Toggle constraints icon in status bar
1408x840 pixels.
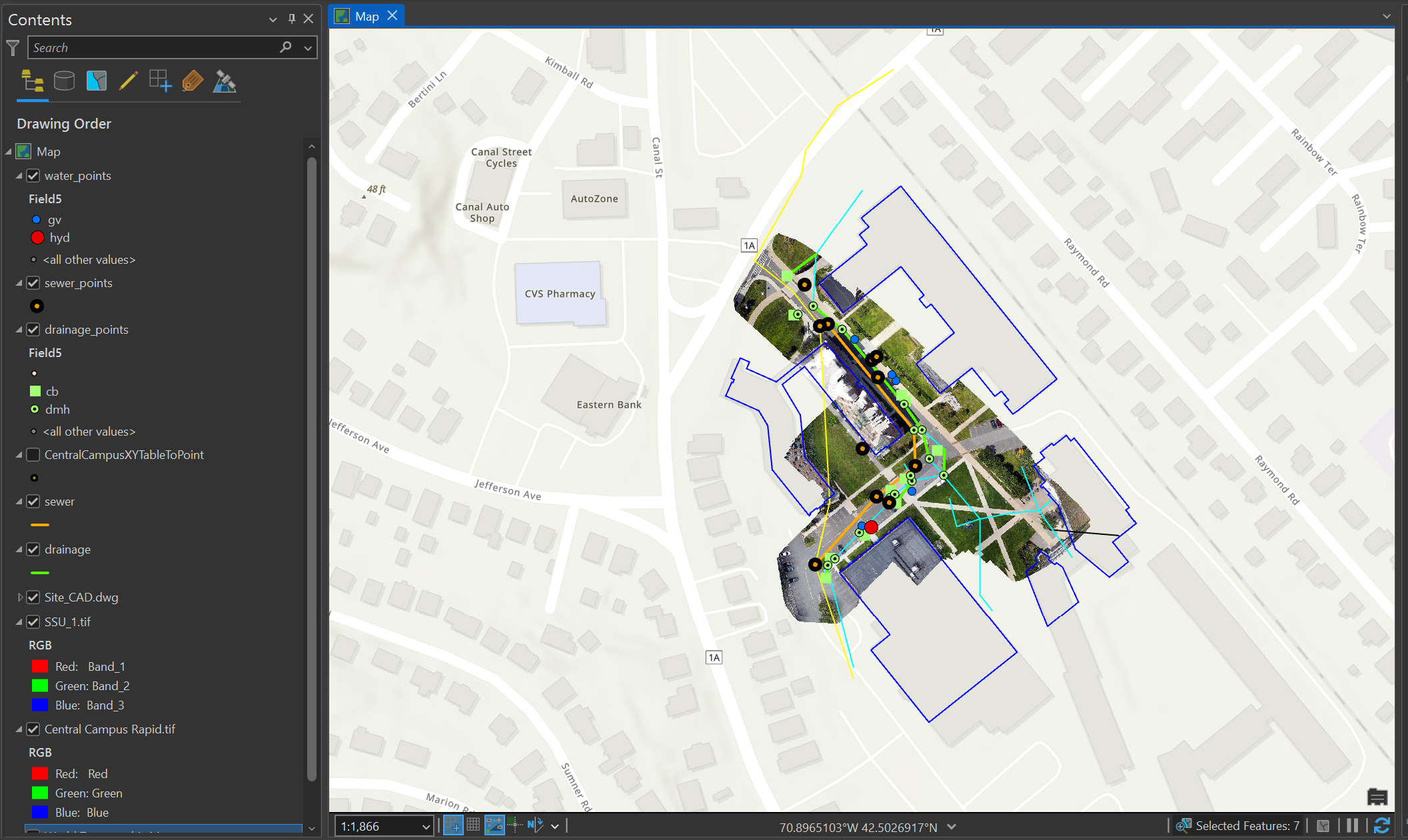pos(494,825)
